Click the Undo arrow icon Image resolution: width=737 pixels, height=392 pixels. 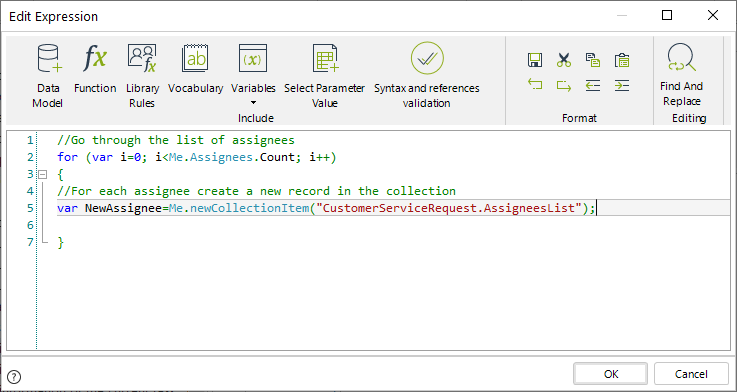(535, 85)
